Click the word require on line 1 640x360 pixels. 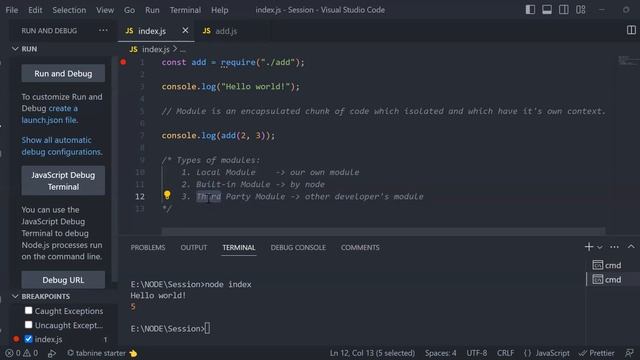(238, 62)
